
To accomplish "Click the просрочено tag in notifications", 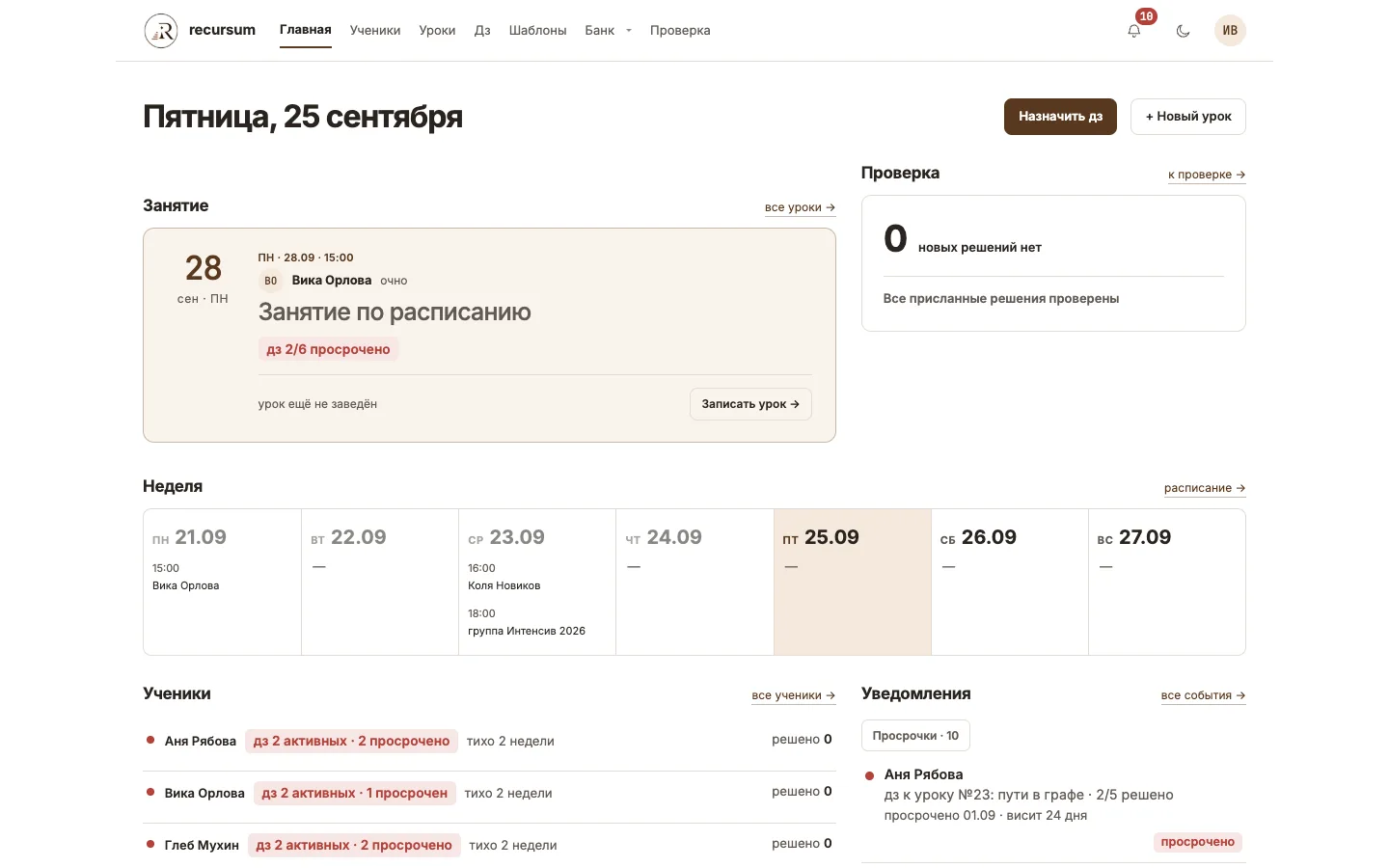I will point(1197,842).
